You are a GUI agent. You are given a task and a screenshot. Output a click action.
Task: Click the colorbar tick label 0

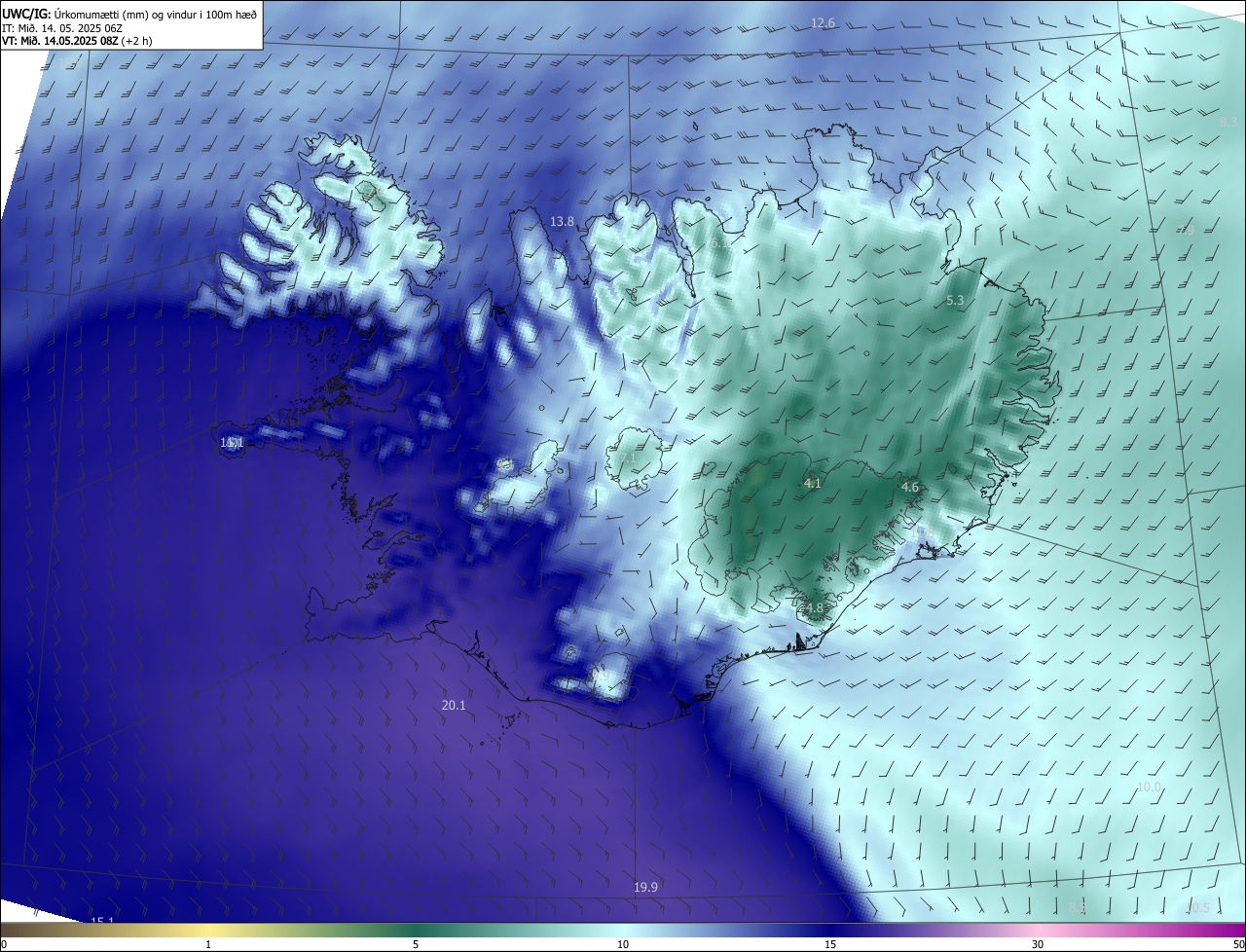click(x=4, y=944)
